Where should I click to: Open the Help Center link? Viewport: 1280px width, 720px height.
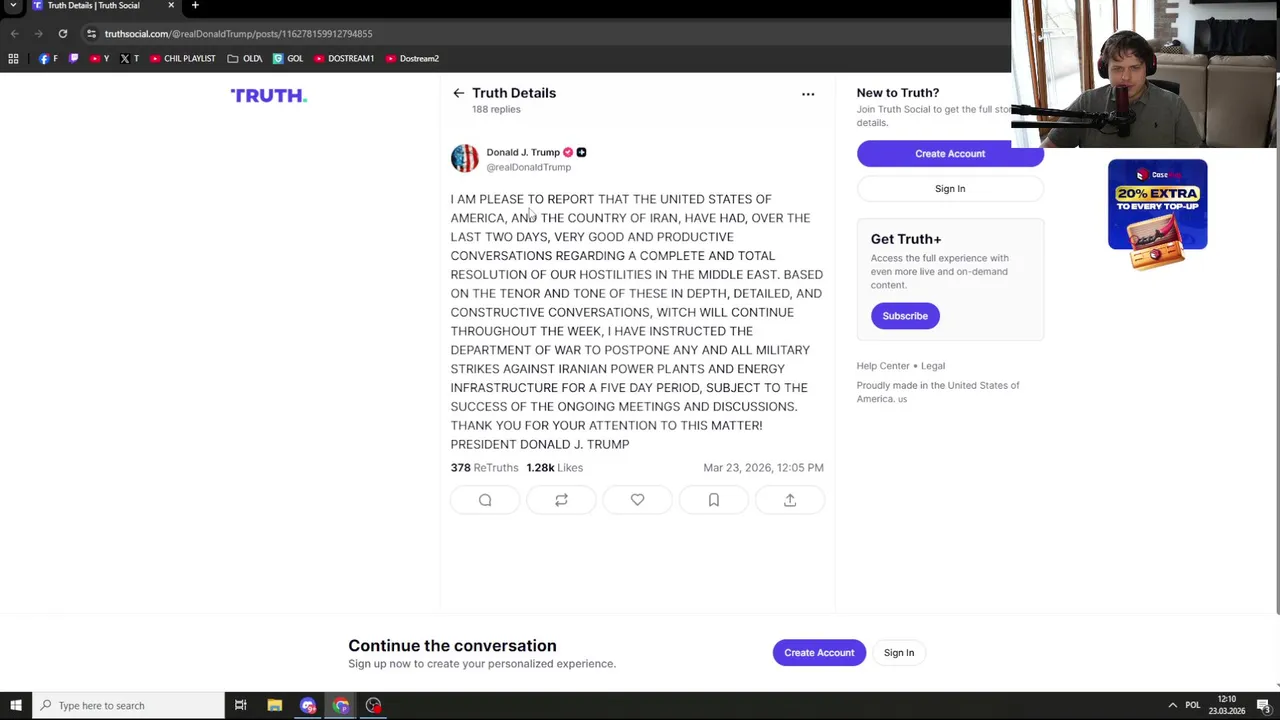pyautogui.click(x=883, y=366)
